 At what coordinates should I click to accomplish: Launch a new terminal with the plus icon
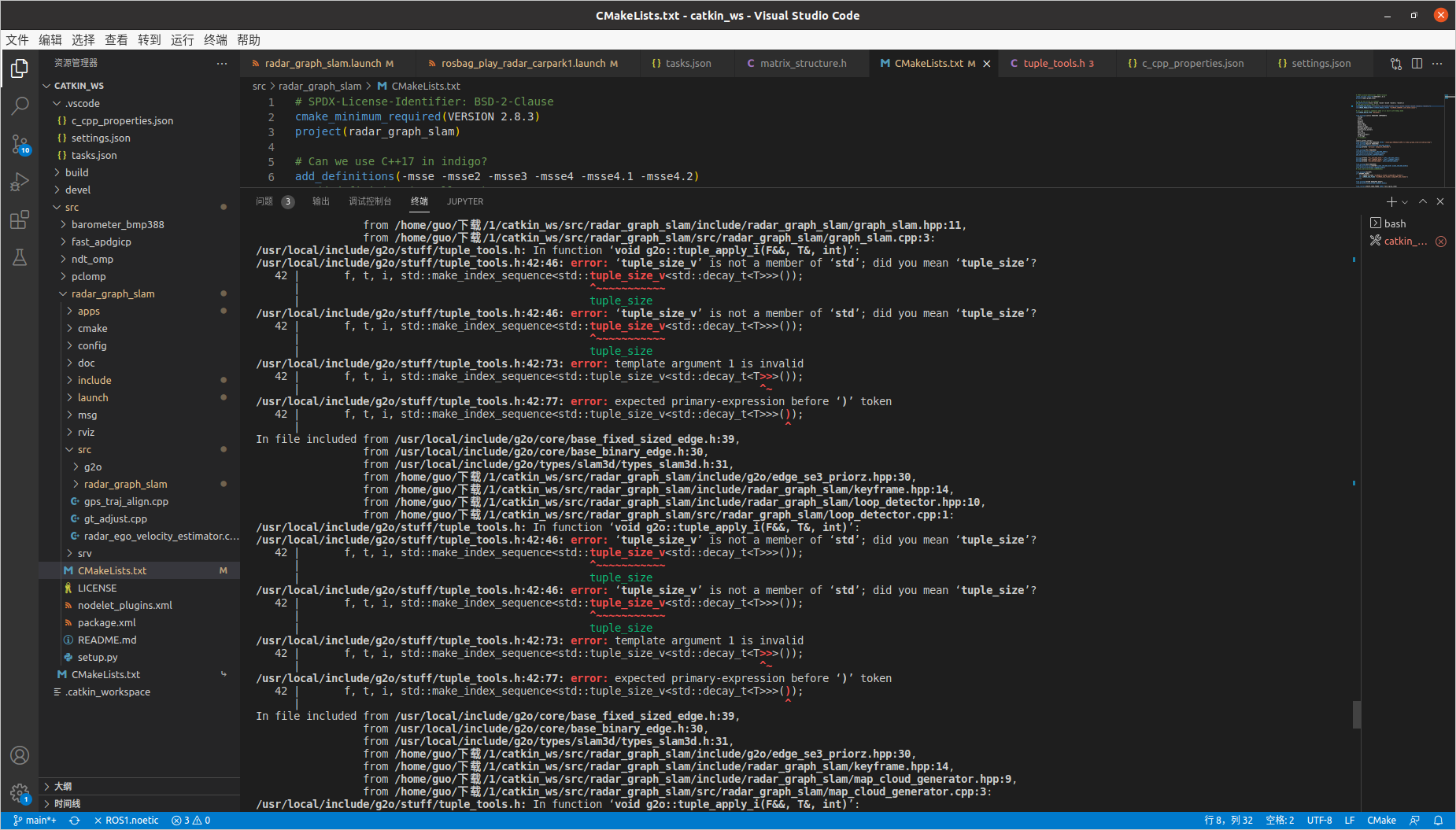[x=1390, y=201]
